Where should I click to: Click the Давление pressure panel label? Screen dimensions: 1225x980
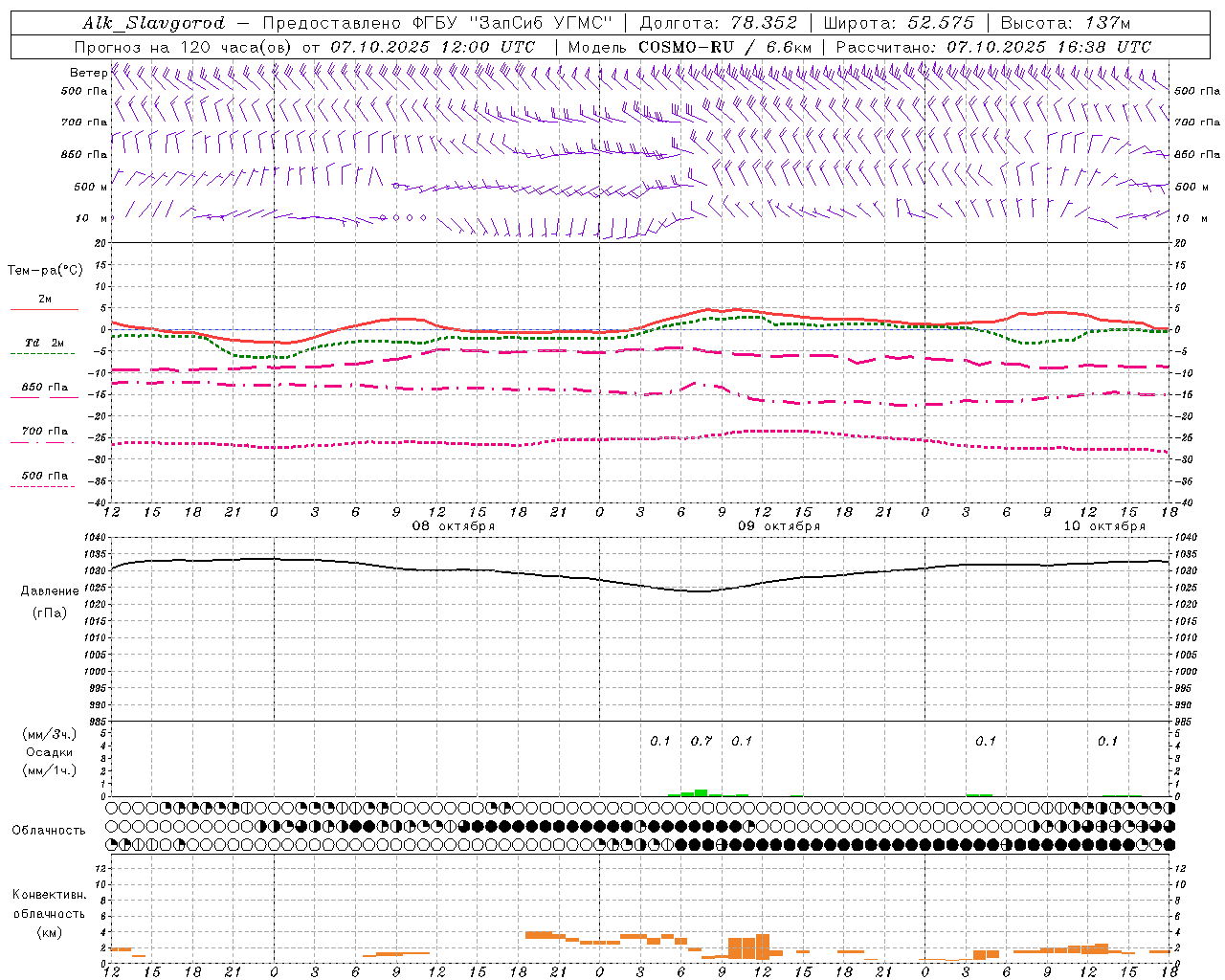[49, 590]
